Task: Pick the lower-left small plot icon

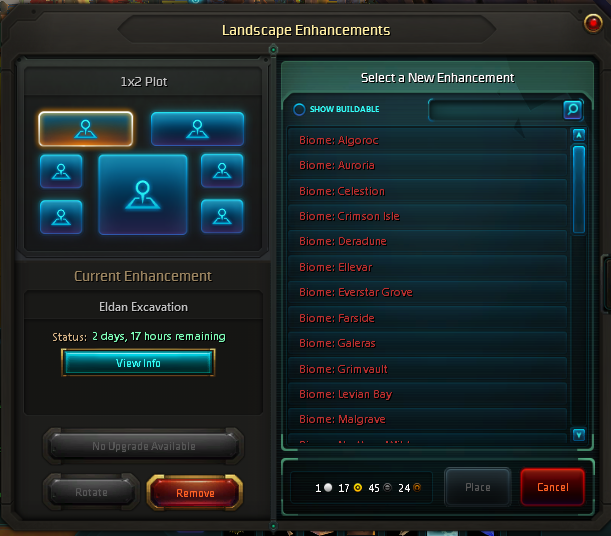Action: coord(61,217)
